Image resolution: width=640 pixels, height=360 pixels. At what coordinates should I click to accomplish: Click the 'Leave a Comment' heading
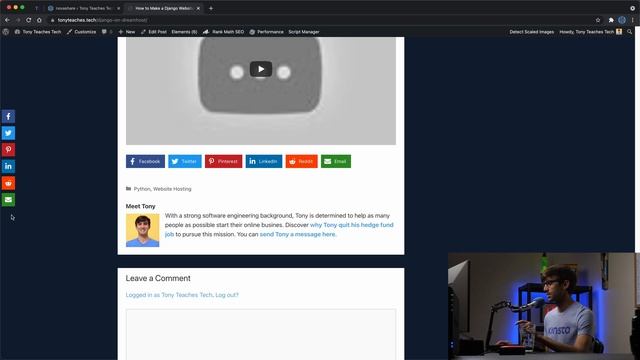point(158,278)
